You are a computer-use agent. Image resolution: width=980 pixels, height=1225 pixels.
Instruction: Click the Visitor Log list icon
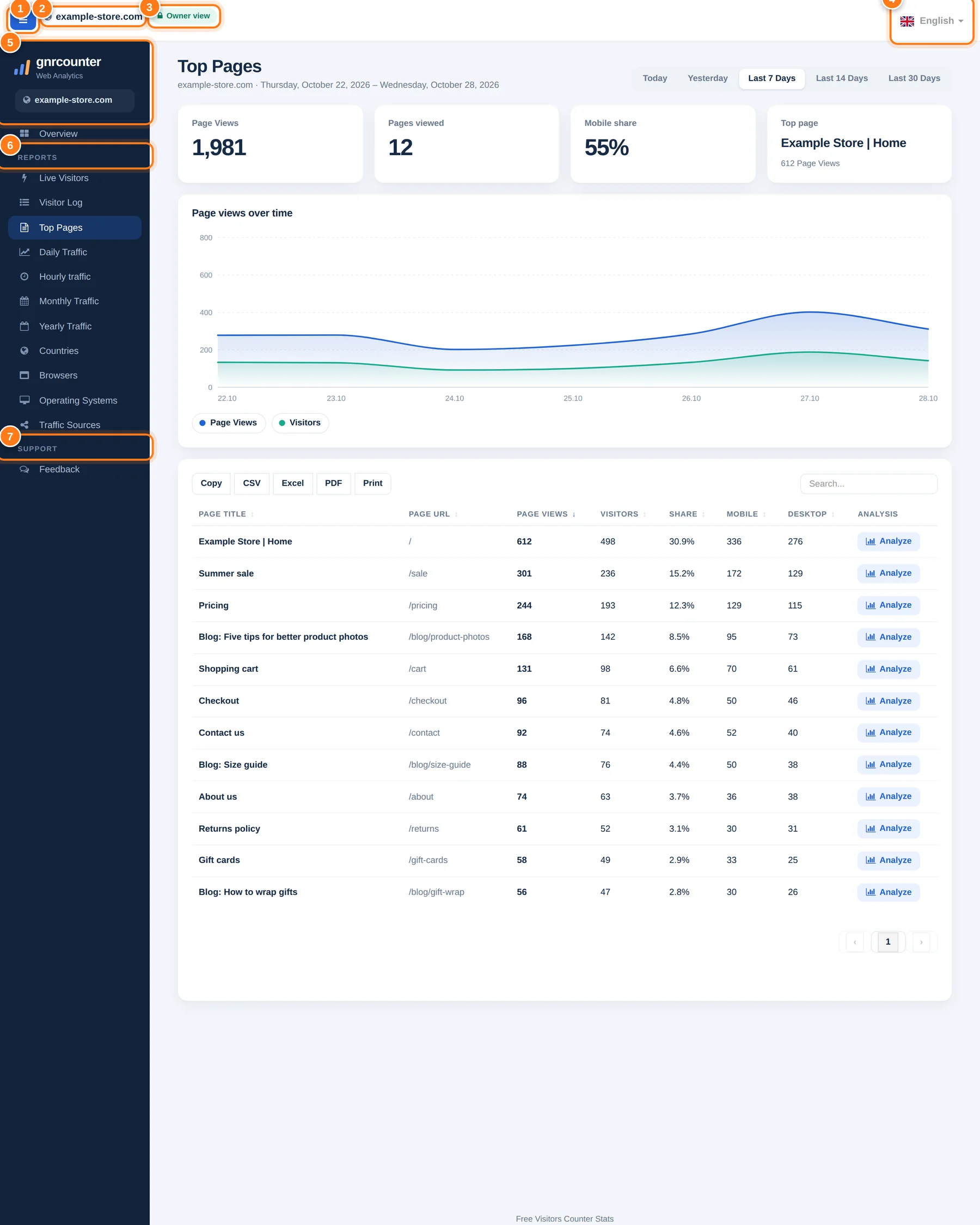point(24,203)
